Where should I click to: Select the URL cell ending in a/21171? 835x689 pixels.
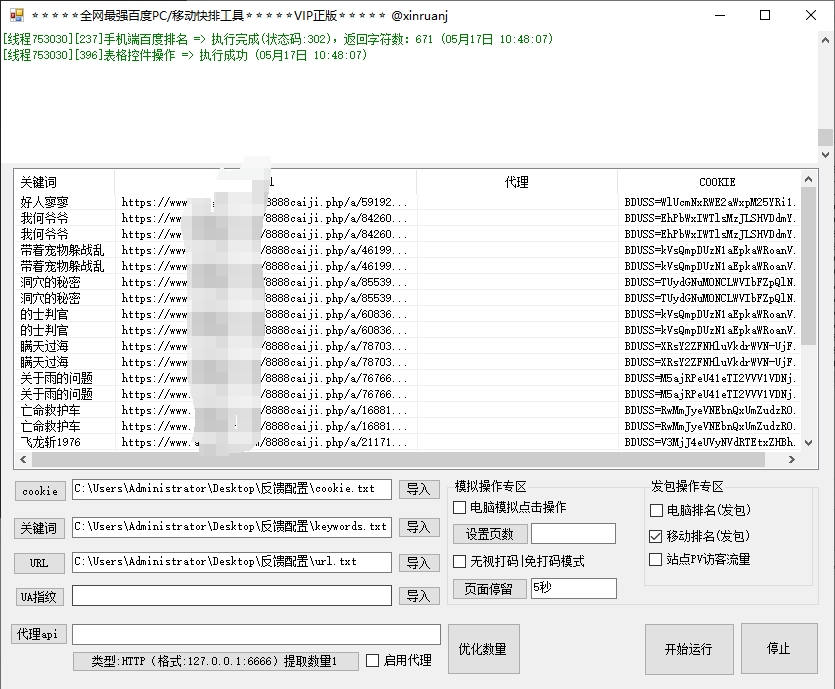pyautogui.click(x=265, y=442)
